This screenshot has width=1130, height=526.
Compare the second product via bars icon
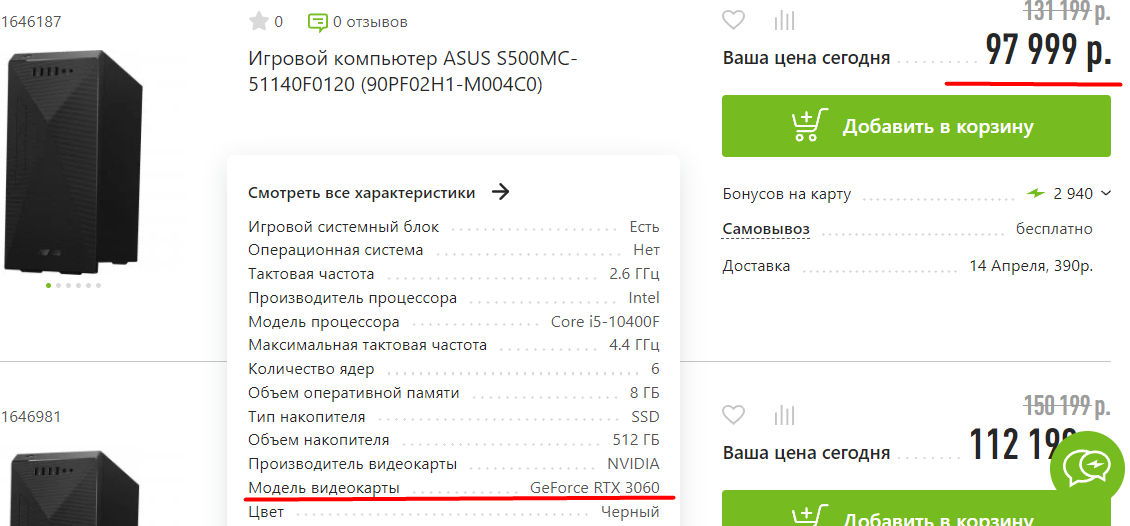click(x=785, y=415)
